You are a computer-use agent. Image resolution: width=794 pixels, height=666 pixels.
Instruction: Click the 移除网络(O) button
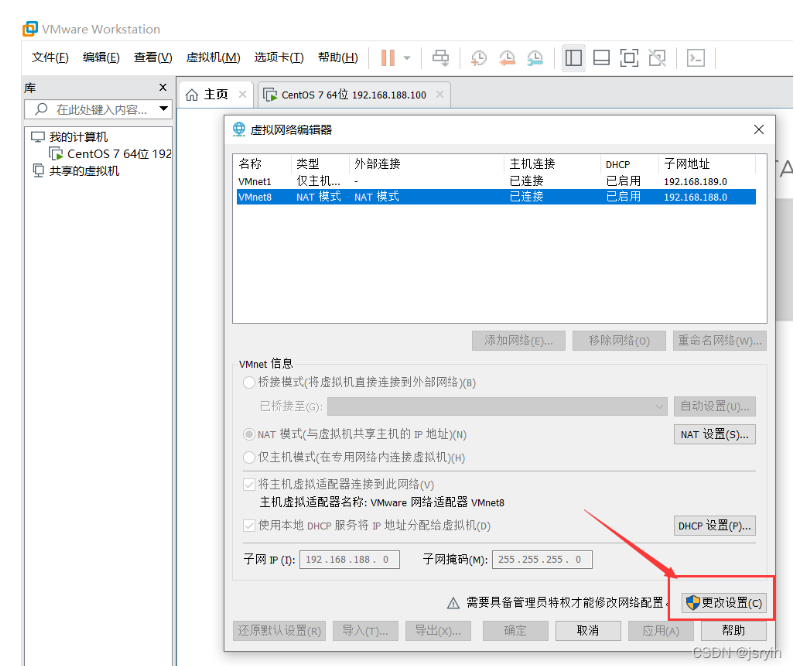pos(619,340)
